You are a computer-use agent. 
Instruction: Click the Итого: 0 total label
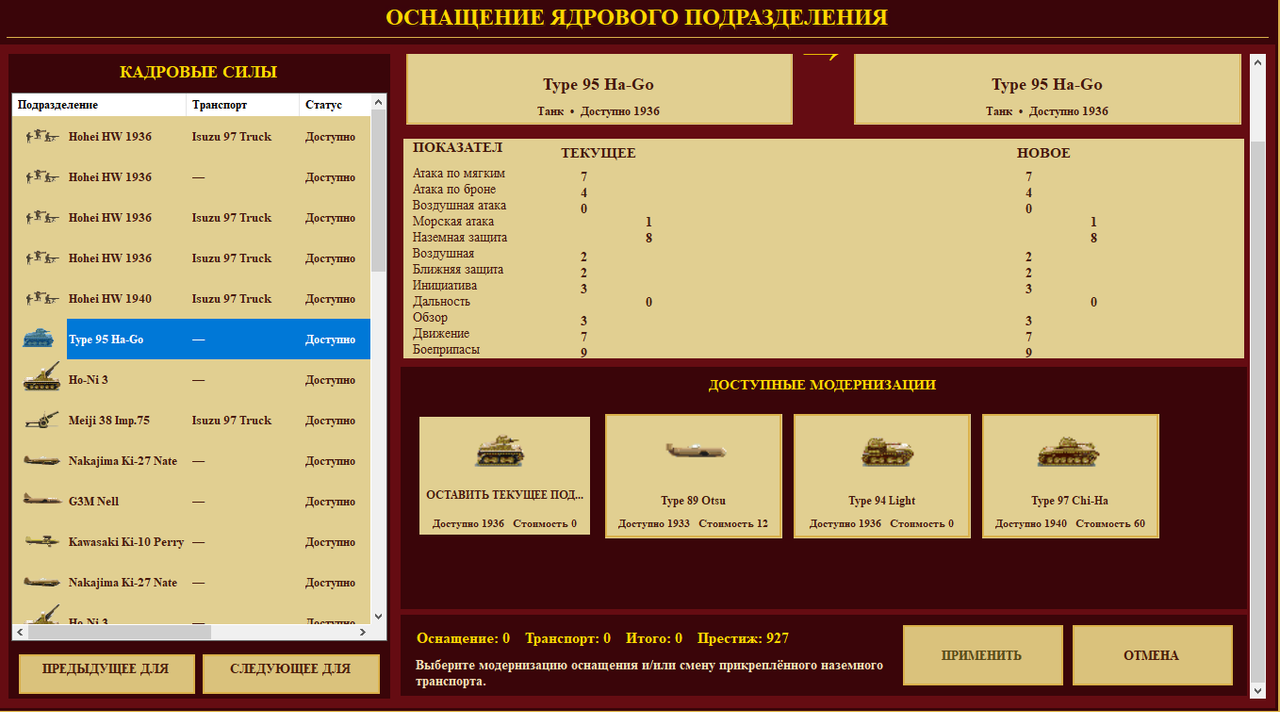654,638
